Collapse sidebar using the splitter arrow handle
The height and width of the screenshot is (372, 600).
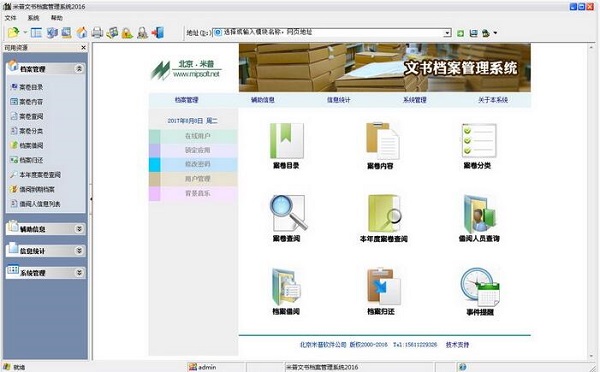(x=91, y=199)
